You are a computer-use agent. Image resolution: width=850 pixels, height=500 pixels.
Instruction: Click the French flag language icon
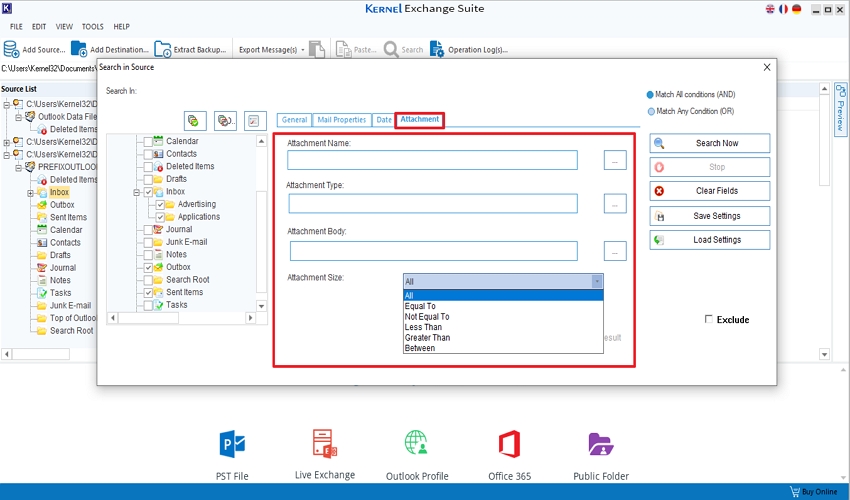pos(783,9)
